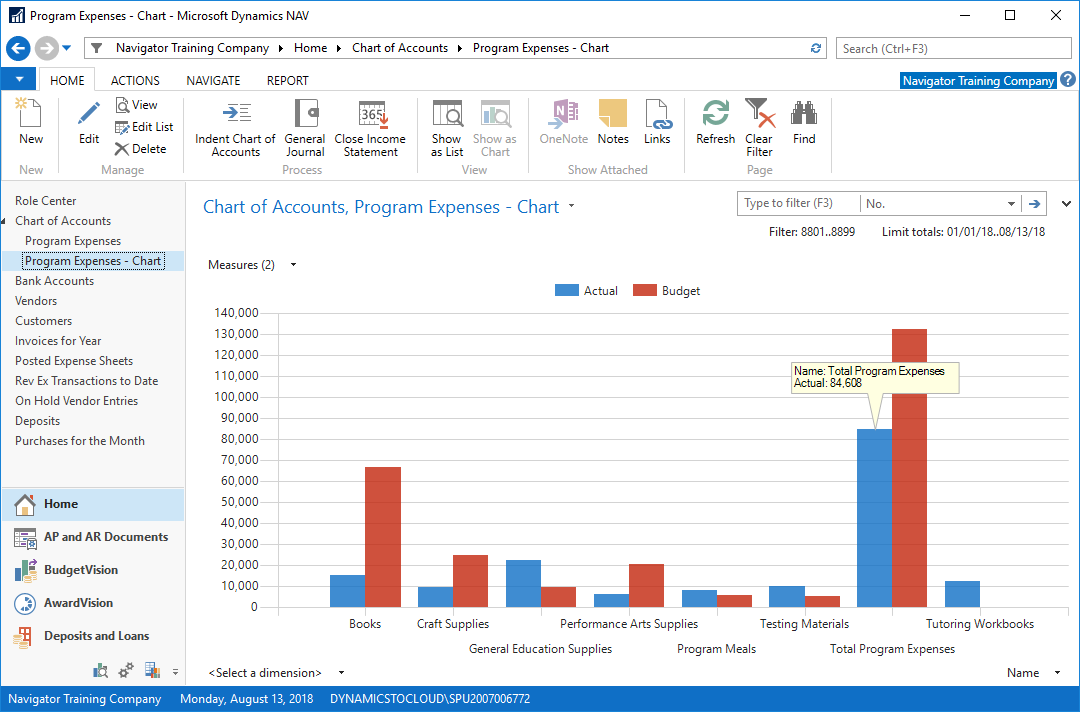Click the Edit pencil icon

tap(89, 114)
